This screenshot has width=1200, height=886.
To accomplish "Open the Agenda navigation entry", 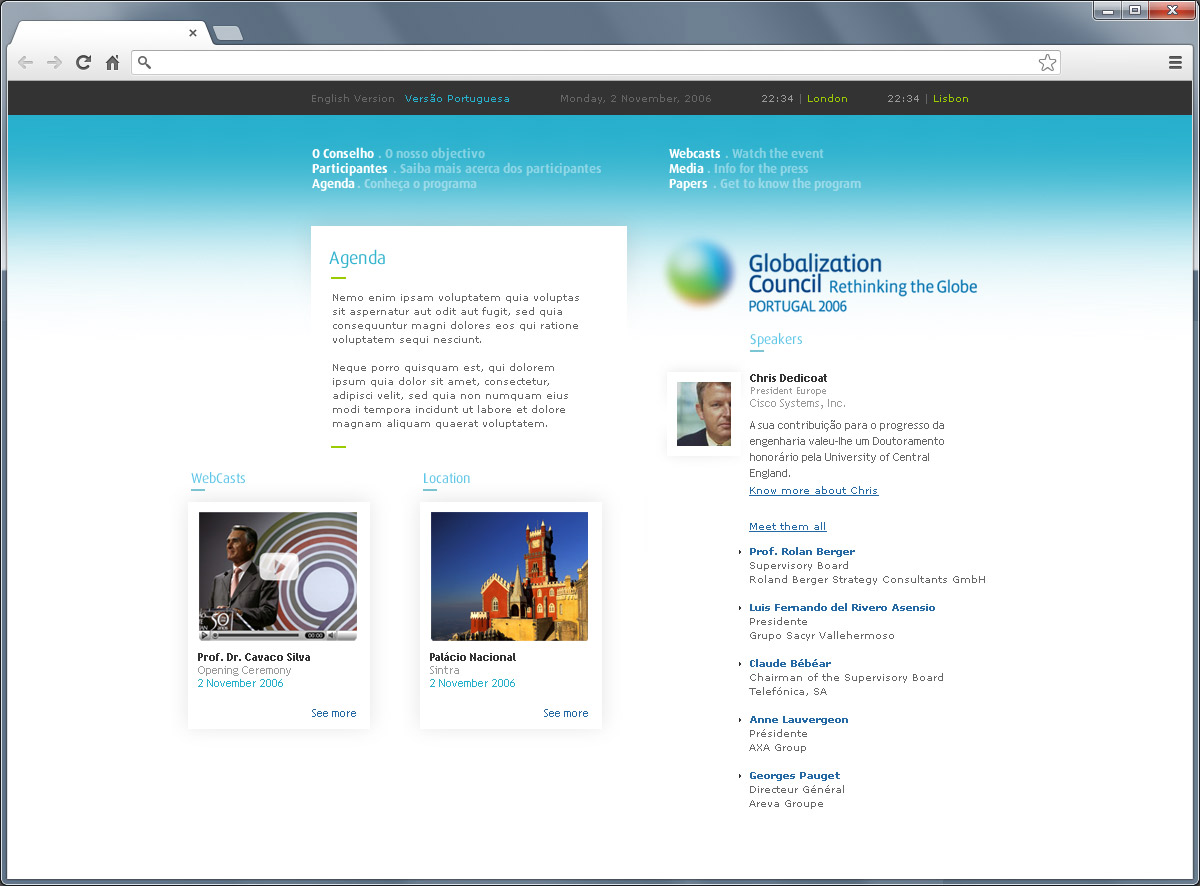I will (x=333, y=183).
